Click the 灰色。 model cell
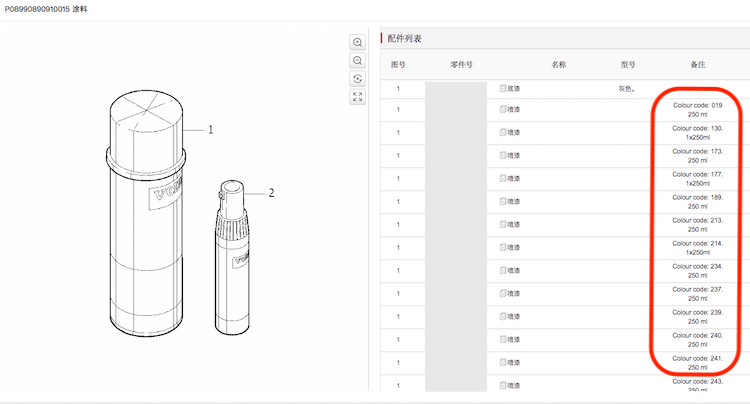750x404 pixels. tap(627, 88)
